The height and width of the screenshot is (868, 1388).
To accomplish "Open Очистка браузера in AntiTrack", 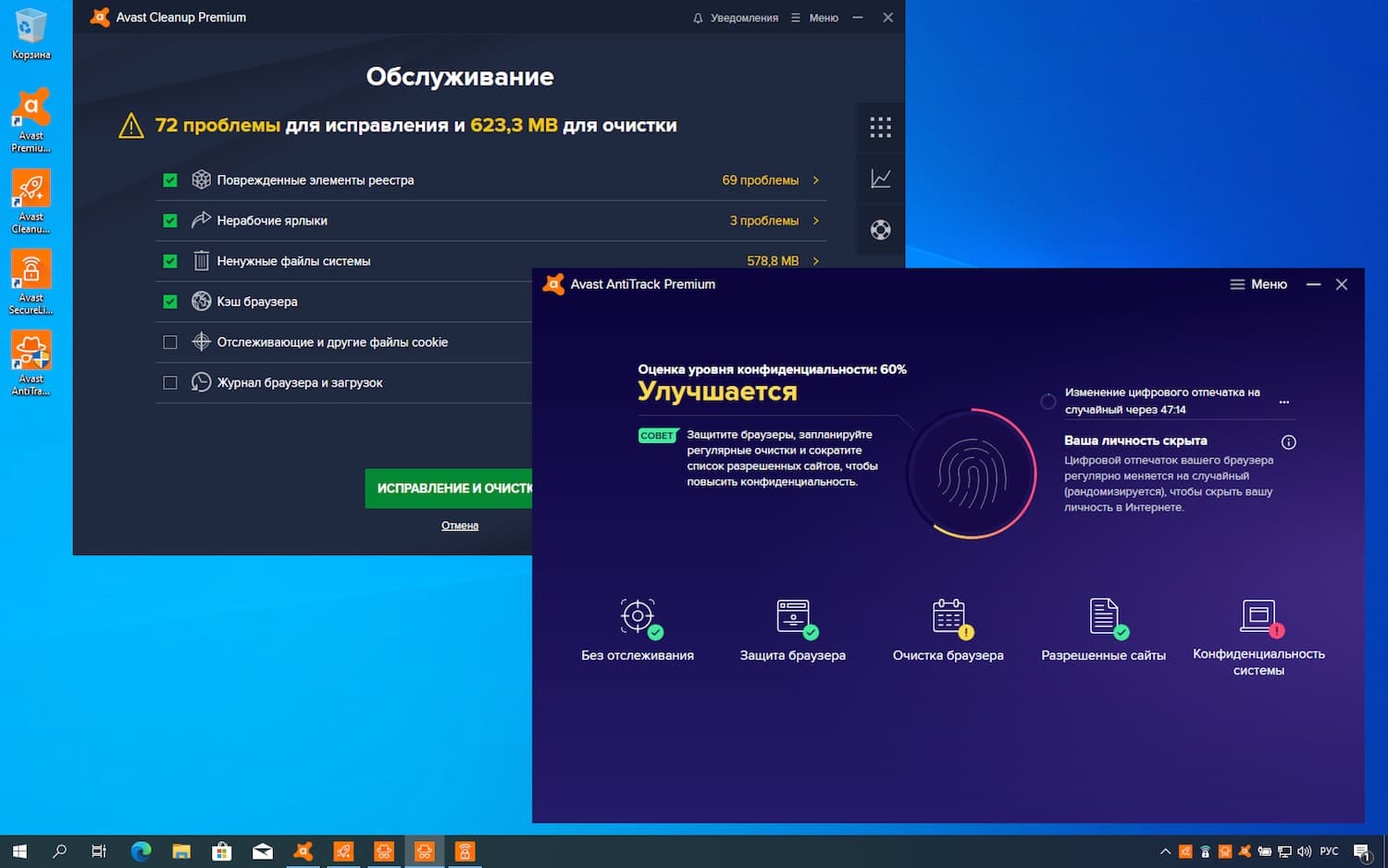I will point(948,629).
